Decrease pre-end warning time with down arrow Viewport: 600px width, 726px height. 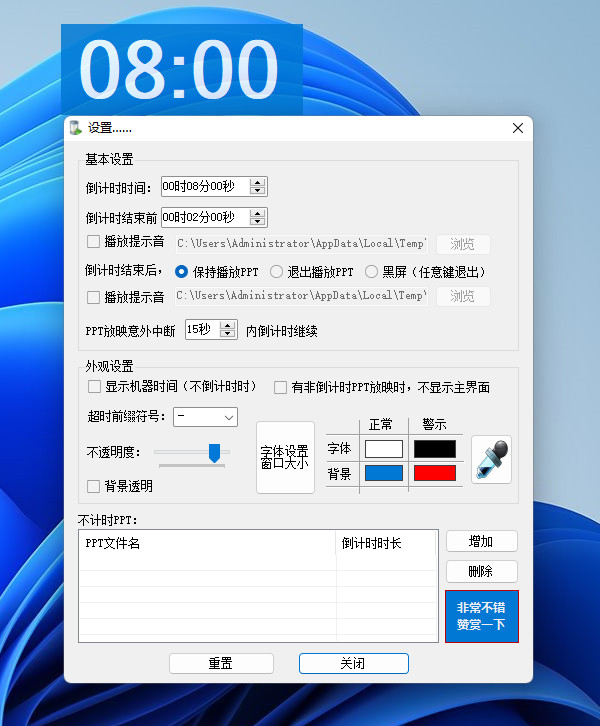point(258,222)
